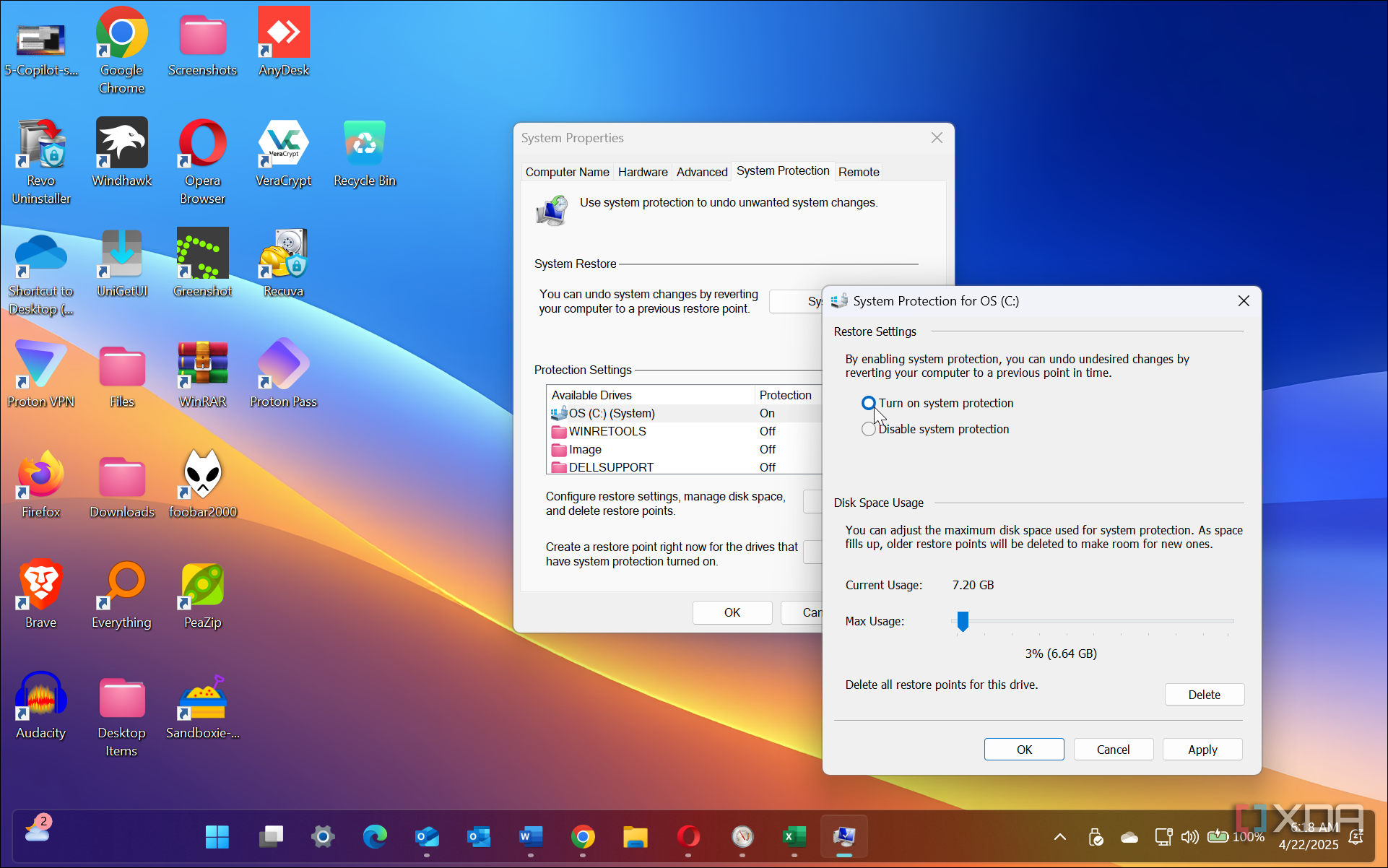Switch to the Remote tab
1388x868 pixels.
click(858, 172)
